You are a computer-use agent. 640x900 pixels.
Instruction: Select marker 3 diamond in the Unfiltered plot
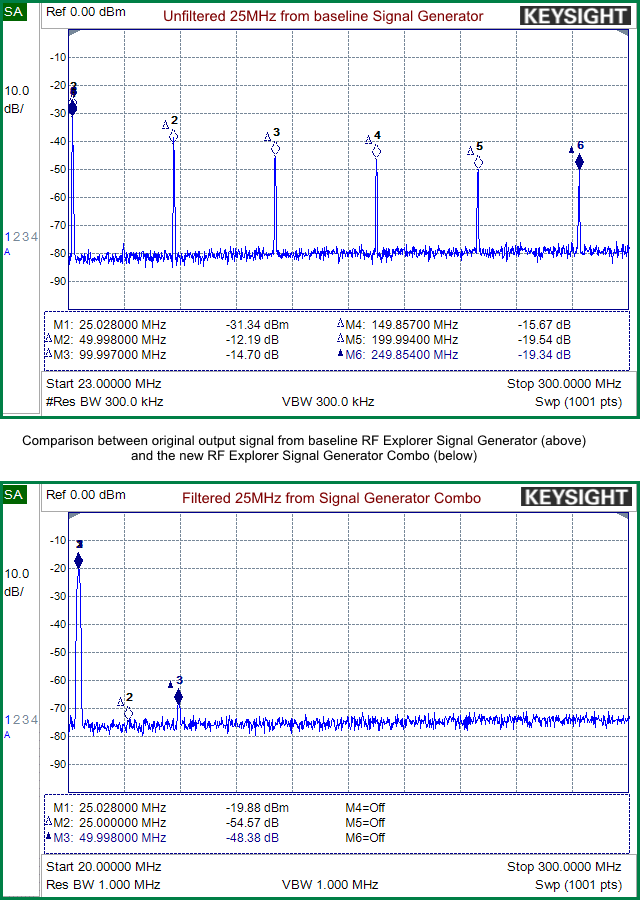tap(276, 149)
